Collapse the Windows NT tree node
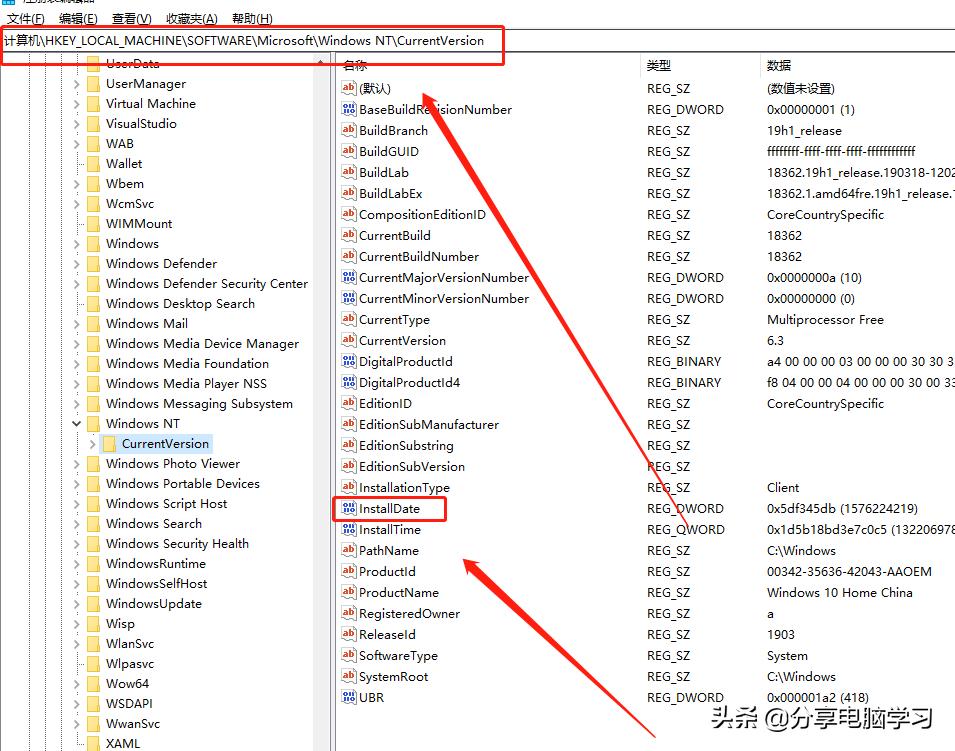955x751 pixels. (x=79, y=423)
